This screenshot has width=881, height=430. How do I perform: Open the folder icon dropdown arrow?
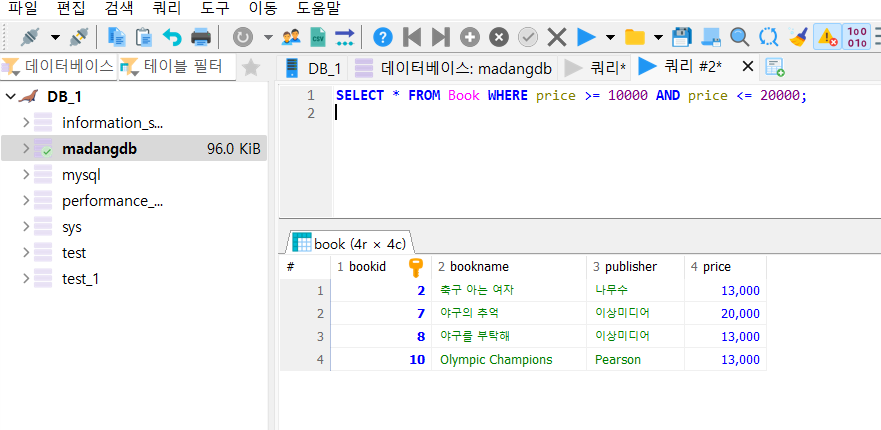(659, 38)
